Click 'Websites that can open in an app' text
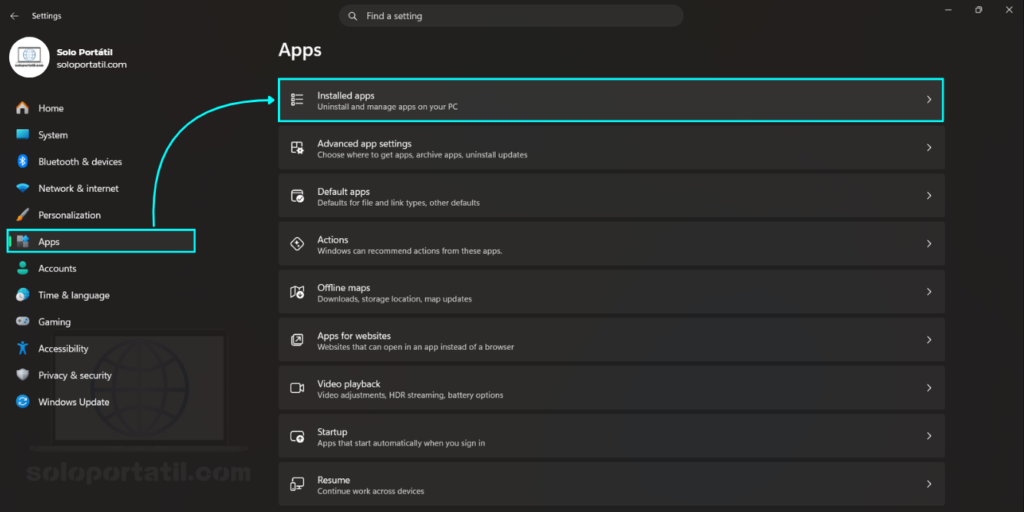The height and width of the screenshot is (512, 1024). pos(415,347)
